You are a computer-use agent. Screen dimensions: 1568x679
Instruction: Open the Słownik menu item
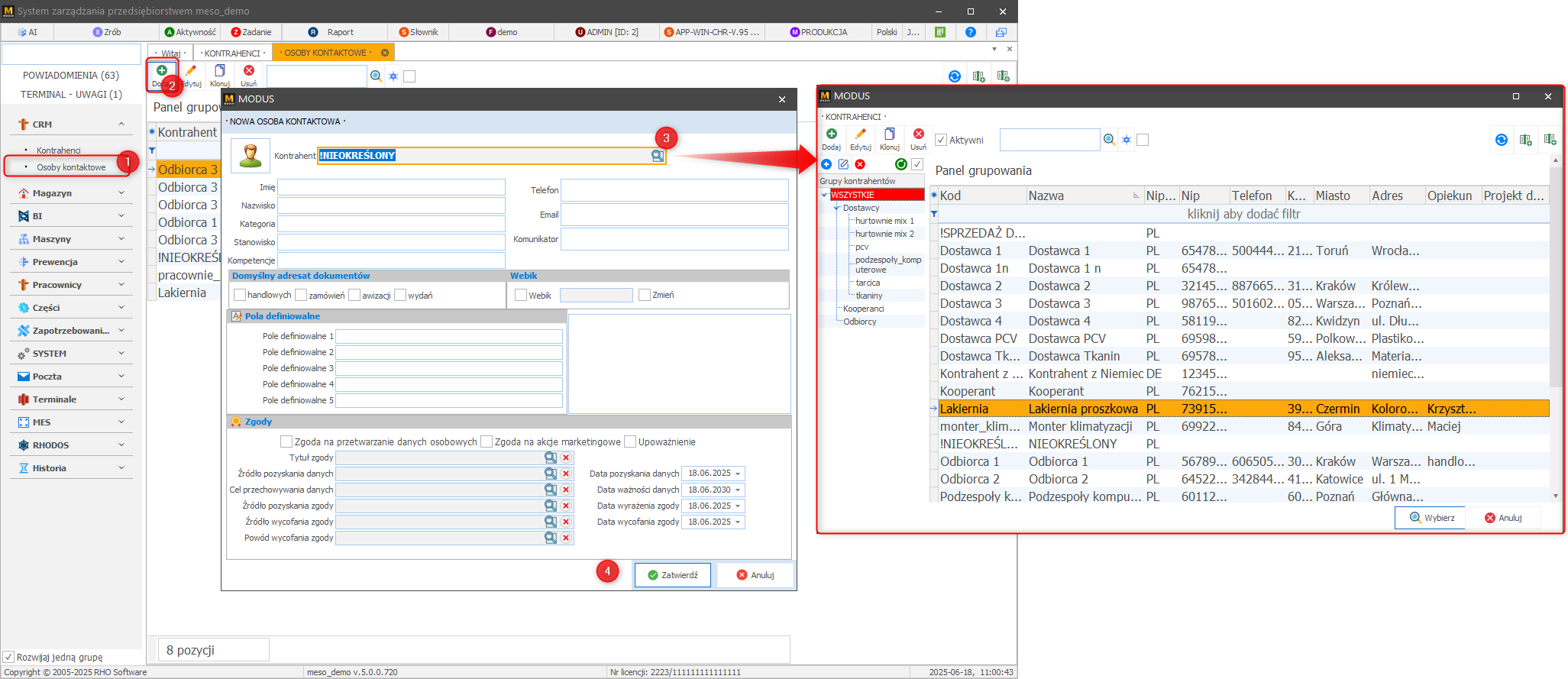pos(419,32)
